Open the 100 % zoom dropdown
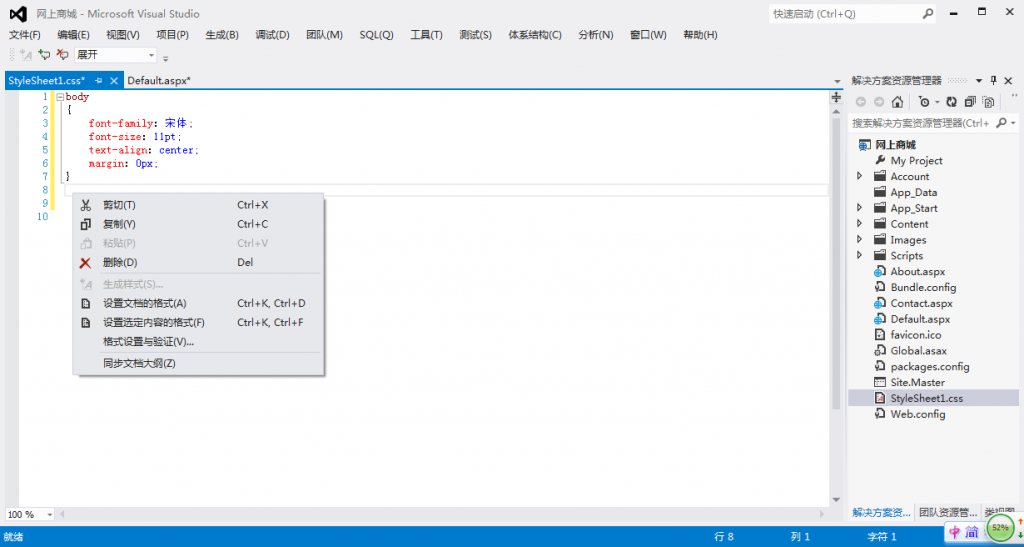The image size is (1024, 547). pos(50,514)
